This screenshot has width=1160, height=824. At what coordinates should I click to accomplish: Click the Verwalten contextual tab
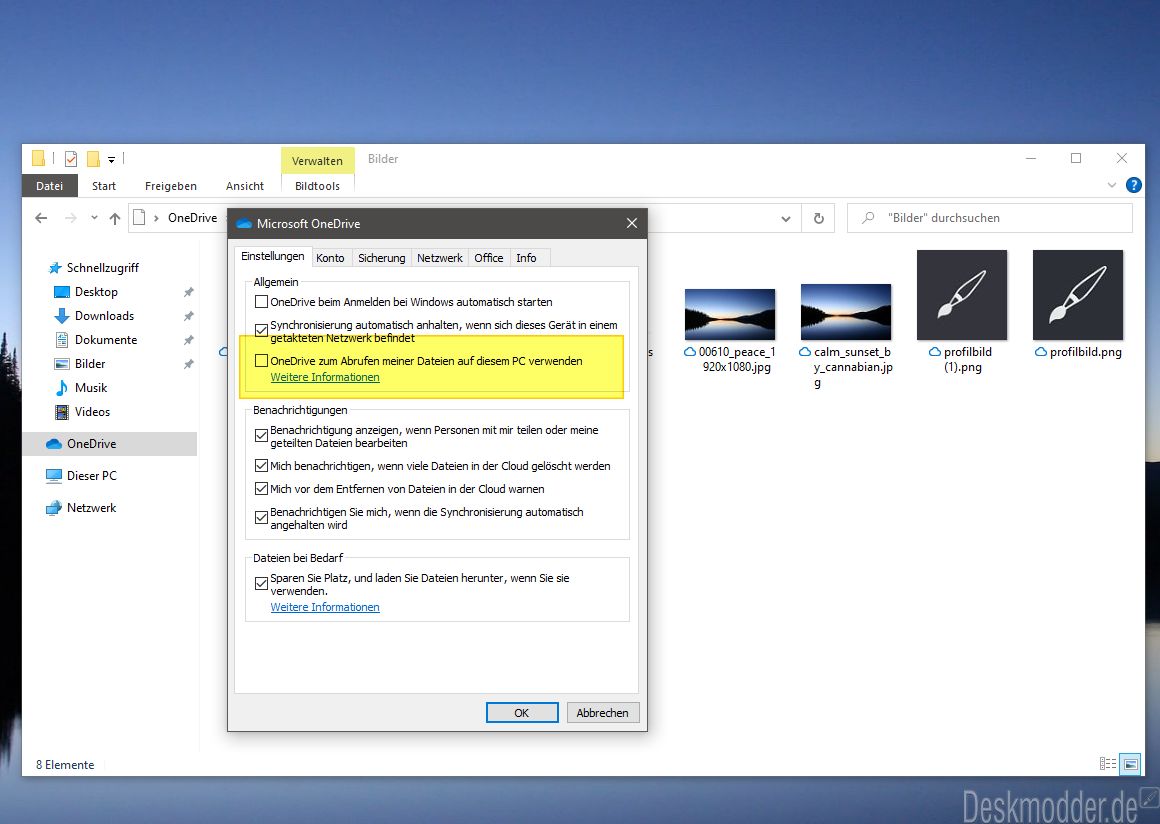click(x=317, y=161)
